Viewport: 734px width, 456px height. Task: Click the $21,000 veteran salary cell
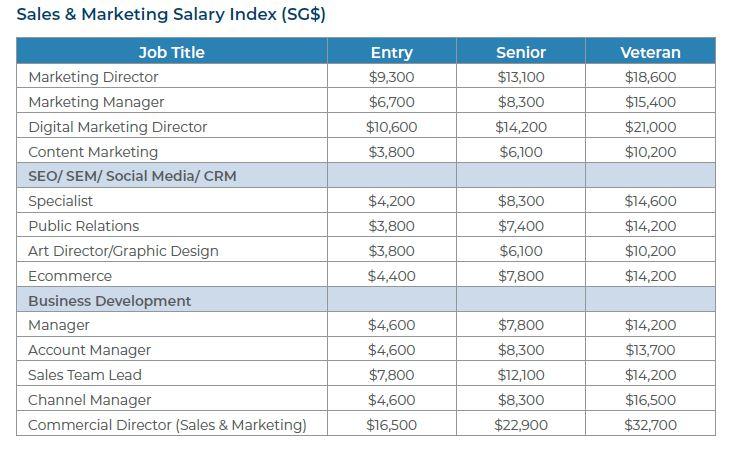pyautogui.click(x=650, y=127)
